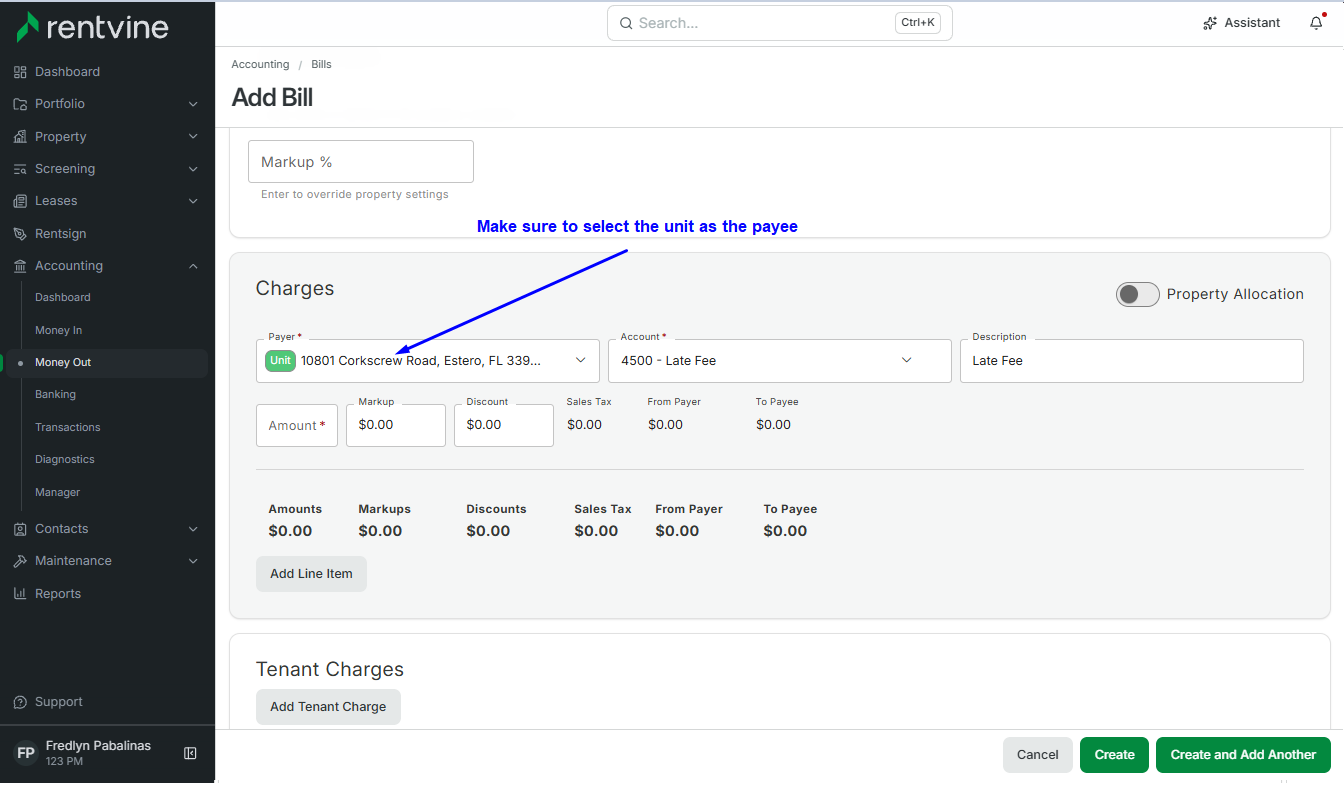Image resolution: width=1344 pixels, height=786 pixels.
Task: Open the Account dropdown arrow
Action: [907, 361]
